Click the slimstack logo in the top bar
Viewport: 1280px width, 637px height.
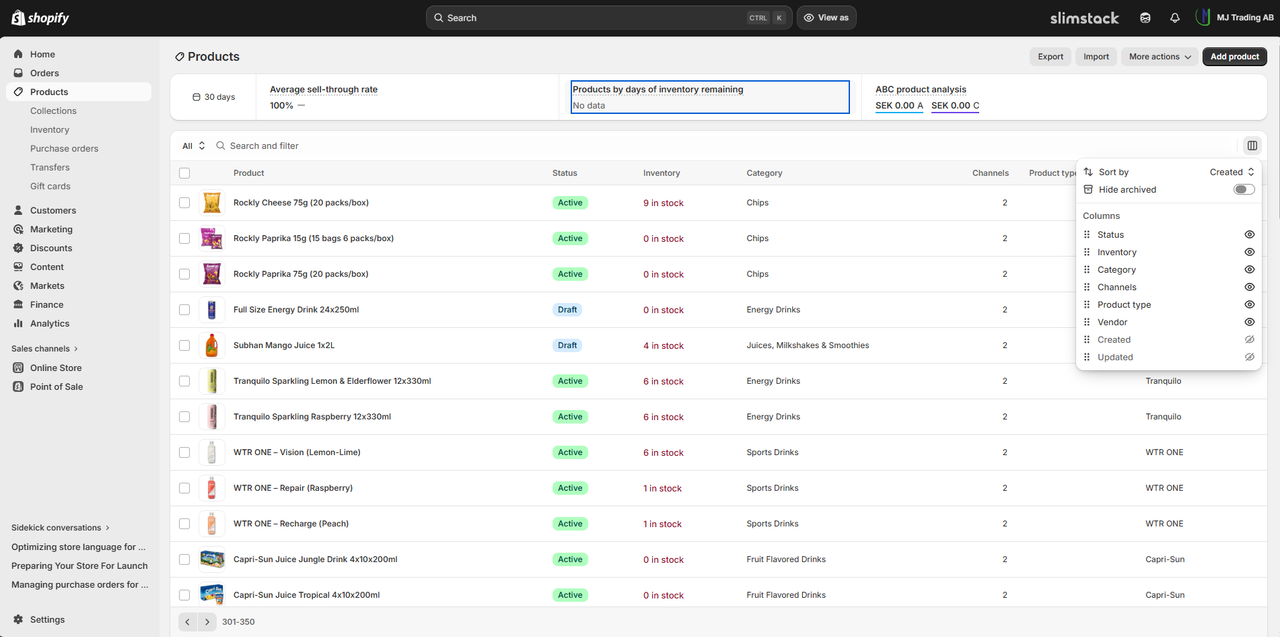[x=1084, y=18]
